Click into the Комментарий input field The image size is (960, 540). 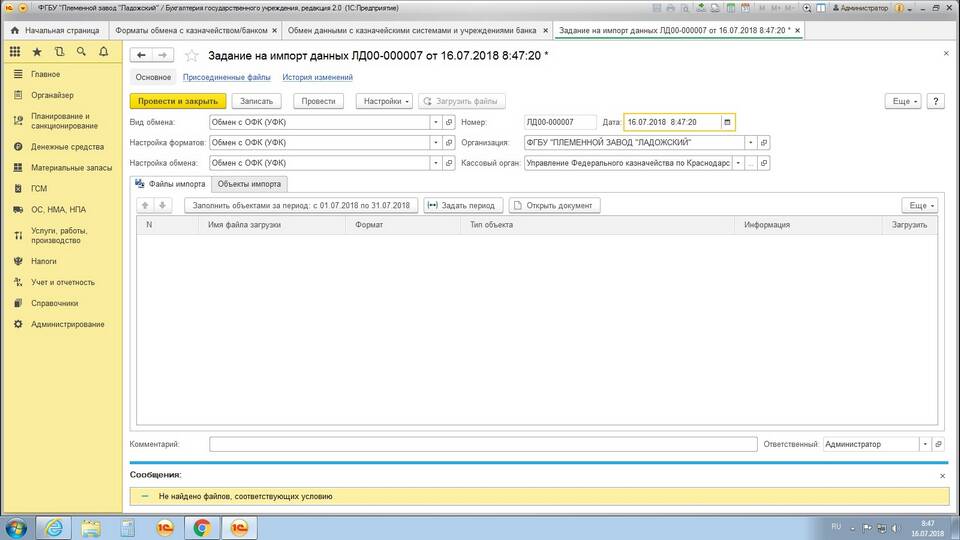point(483,444)
